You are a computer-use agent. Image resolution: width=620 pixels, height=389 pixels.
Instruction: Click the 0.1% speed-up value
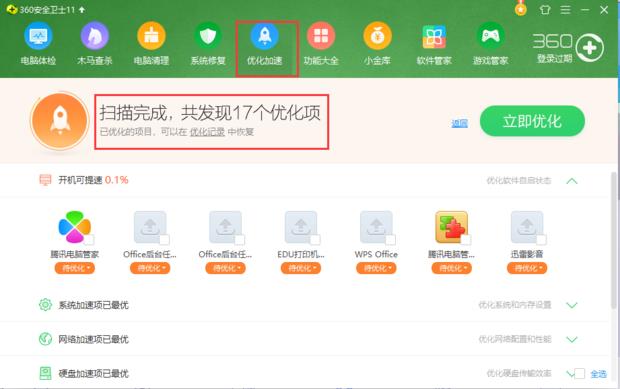point(117,180)
